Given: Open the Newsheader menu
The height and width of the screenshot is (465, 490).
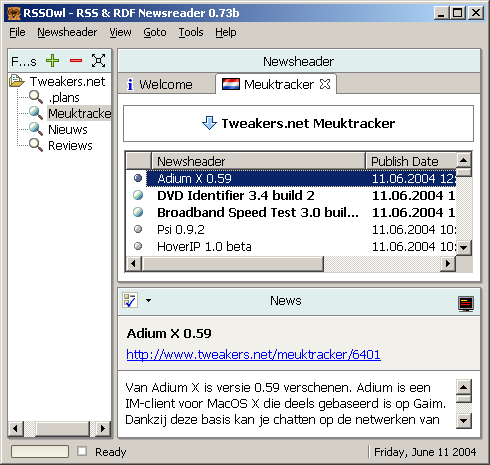Looking at the screenshot, I should click(x=67, y=32).
